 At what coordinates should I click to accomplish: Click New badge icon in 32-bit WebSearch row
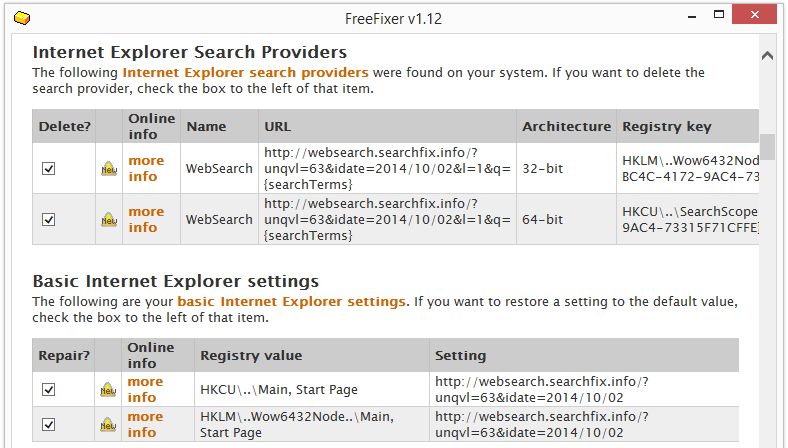click(109, 168)
